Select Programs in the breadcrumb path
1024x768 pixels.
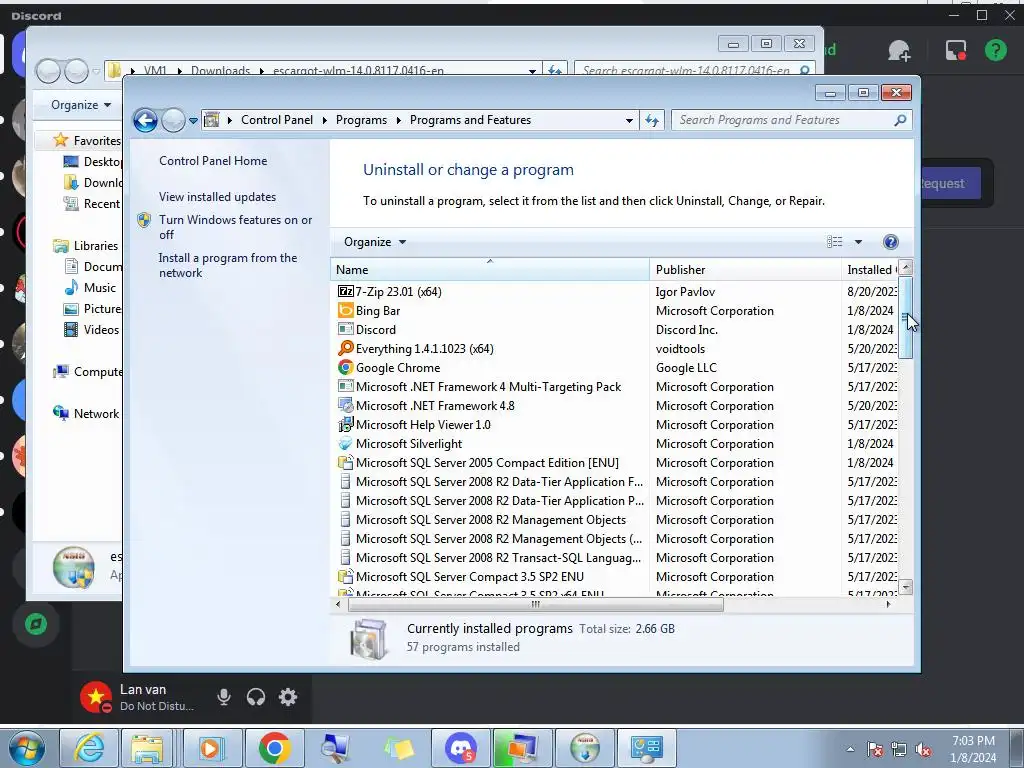tap(361, 120)
